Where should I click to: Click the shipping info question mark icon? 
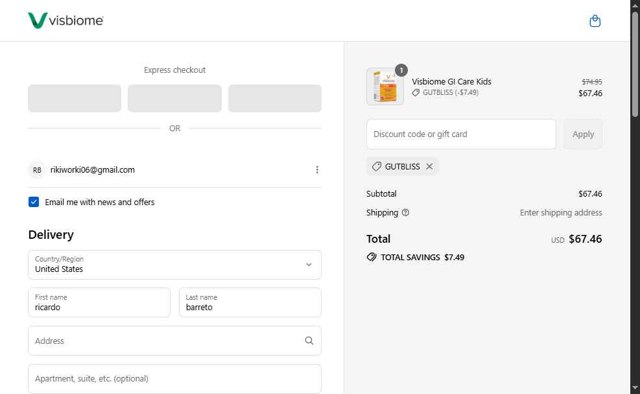pos(405,212)
